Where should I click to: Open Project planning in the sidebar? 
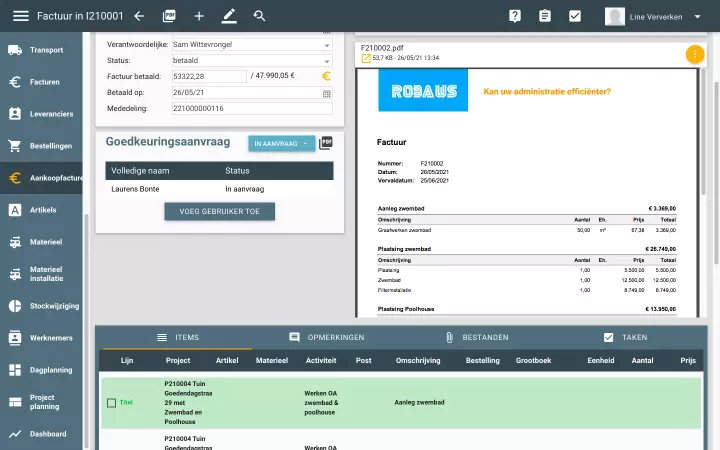[41, 402]
